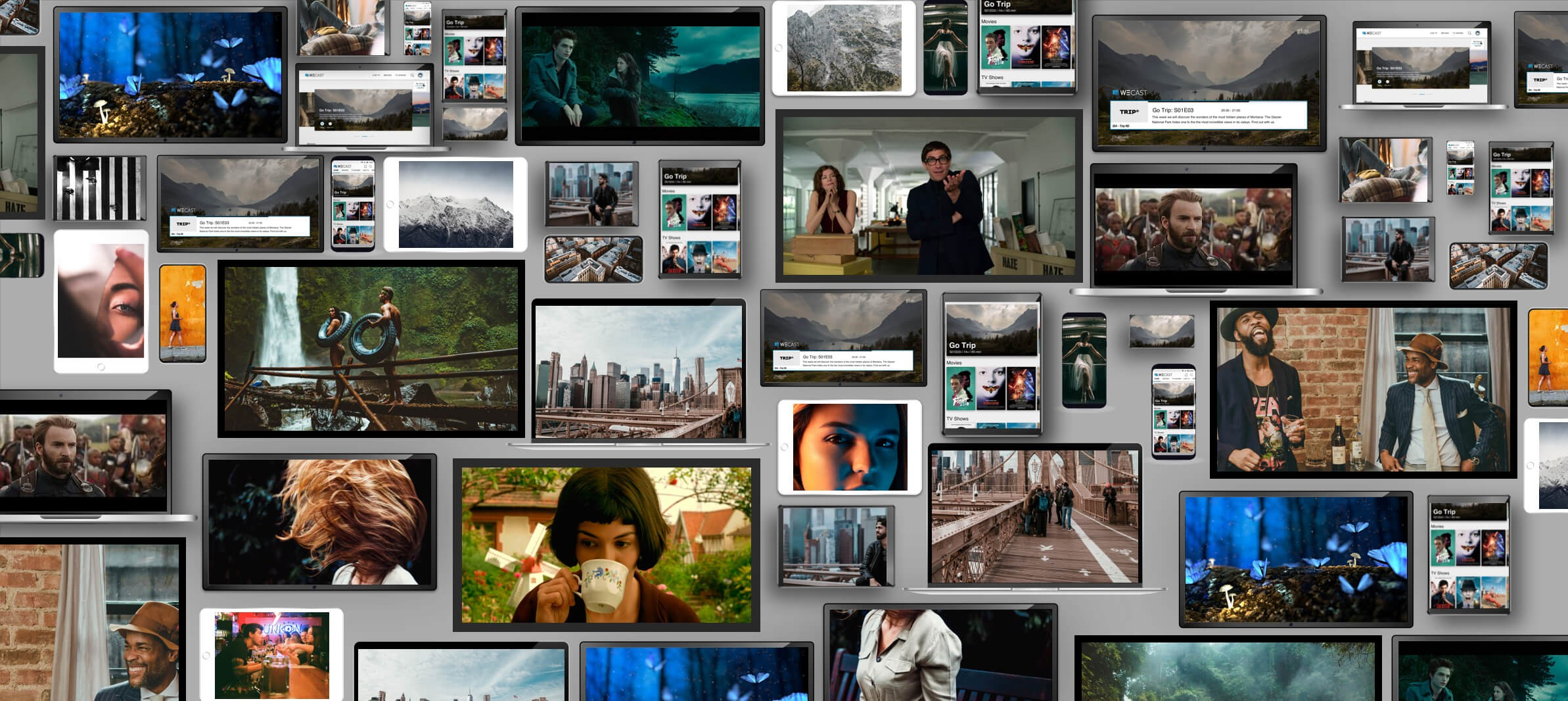1568x701 pixels.
Task: Click the 'Movies' heading on the tablet with the mountain hero image
Action: pos(954,363)
